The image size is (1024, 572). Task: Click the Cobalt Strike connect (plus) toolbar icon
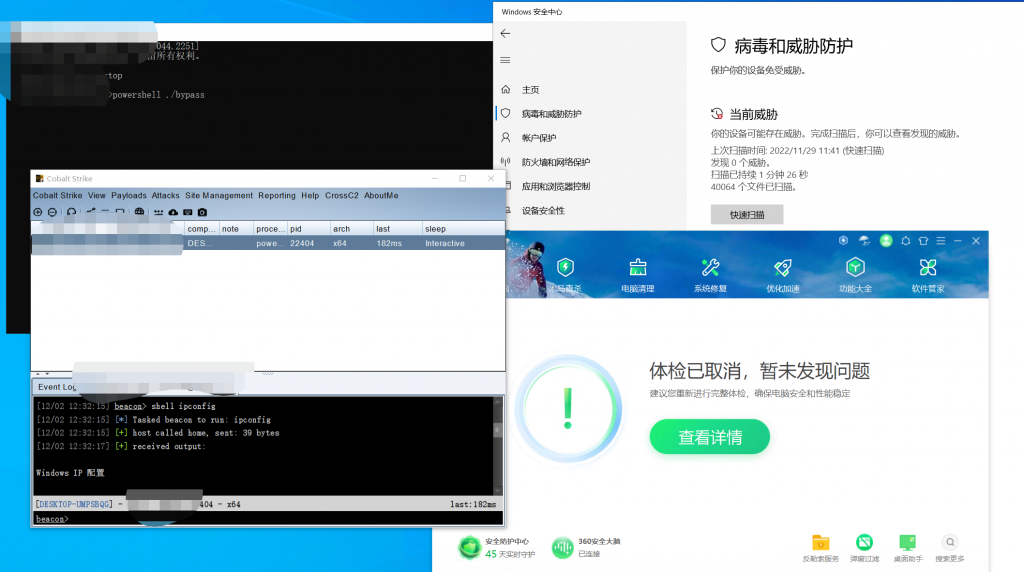tap(38, 212)
